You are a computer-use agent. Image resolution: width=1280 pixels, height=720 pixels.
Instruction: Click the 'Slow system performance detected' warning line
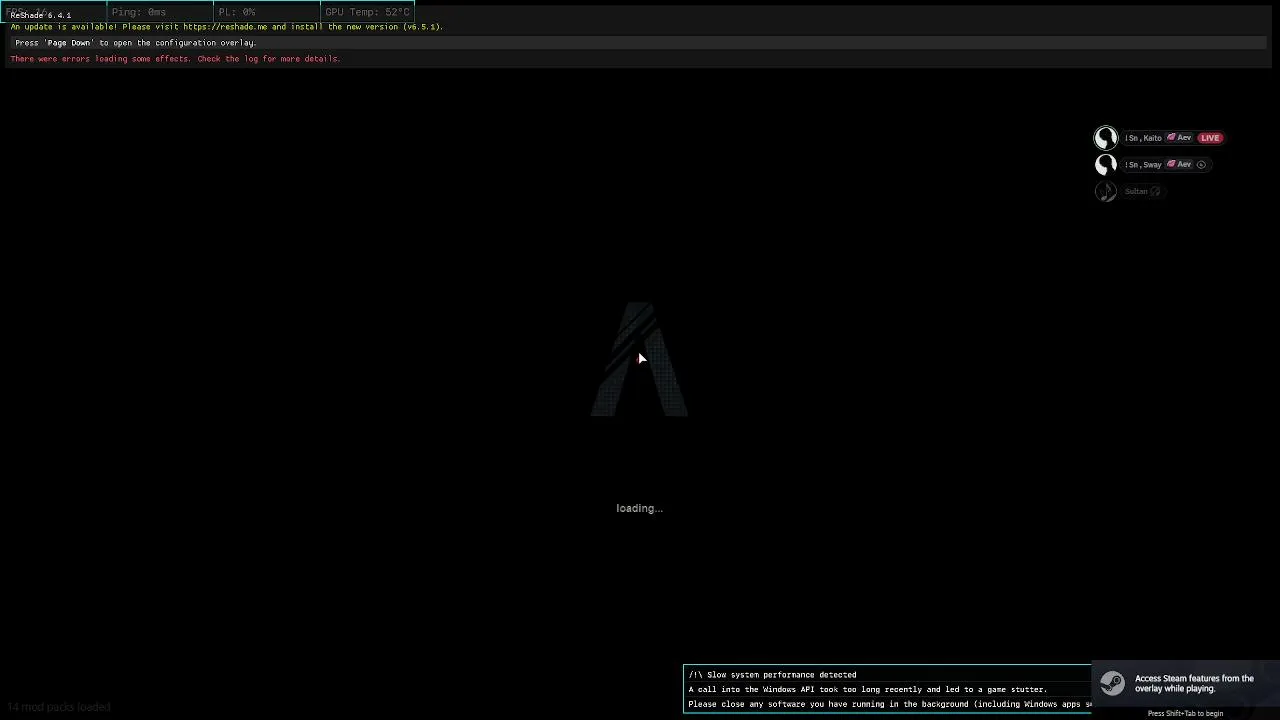pos(772,675)
